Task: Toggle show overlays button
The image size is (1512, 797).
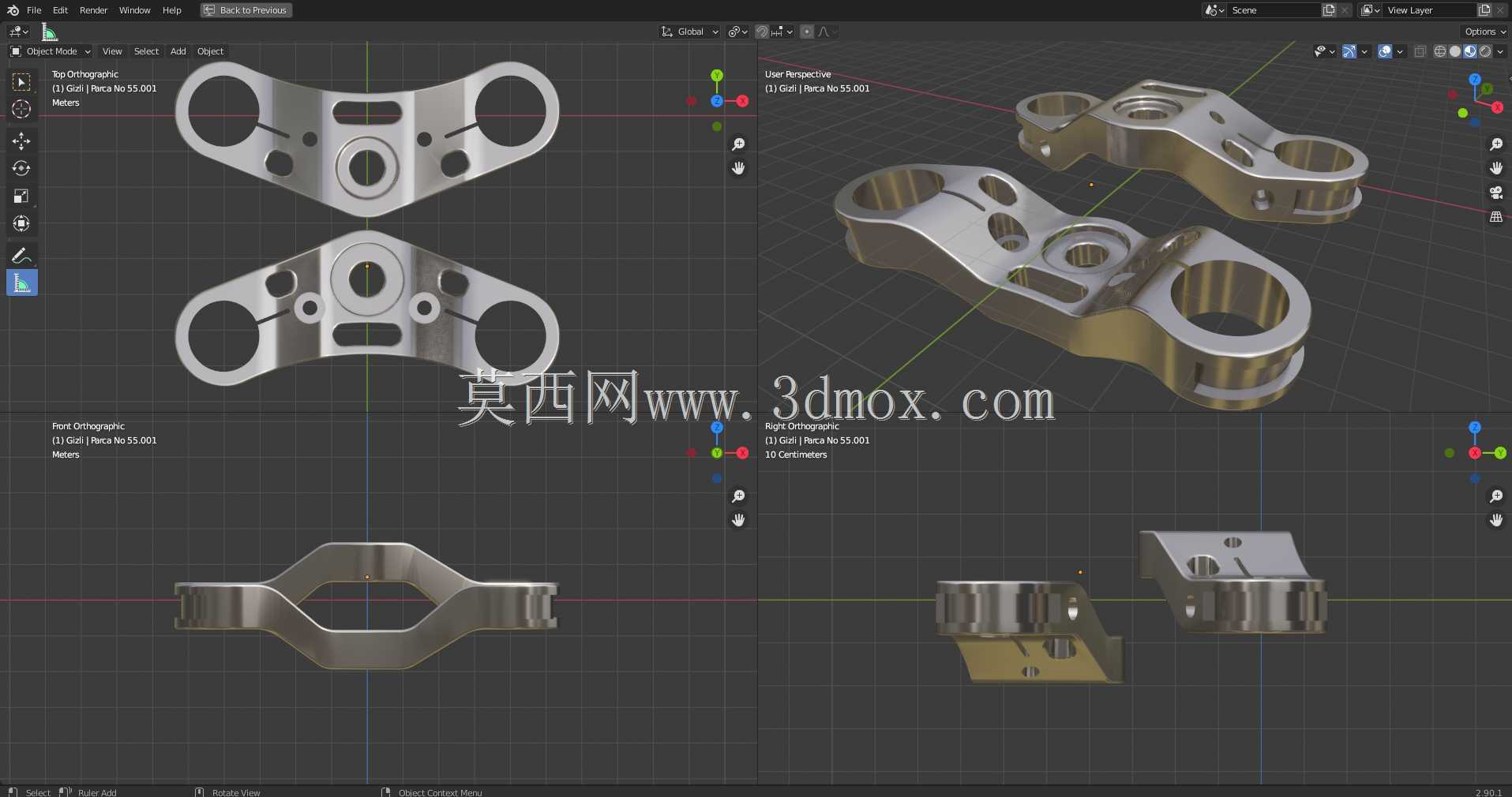Action: (x=1385, y=51)
